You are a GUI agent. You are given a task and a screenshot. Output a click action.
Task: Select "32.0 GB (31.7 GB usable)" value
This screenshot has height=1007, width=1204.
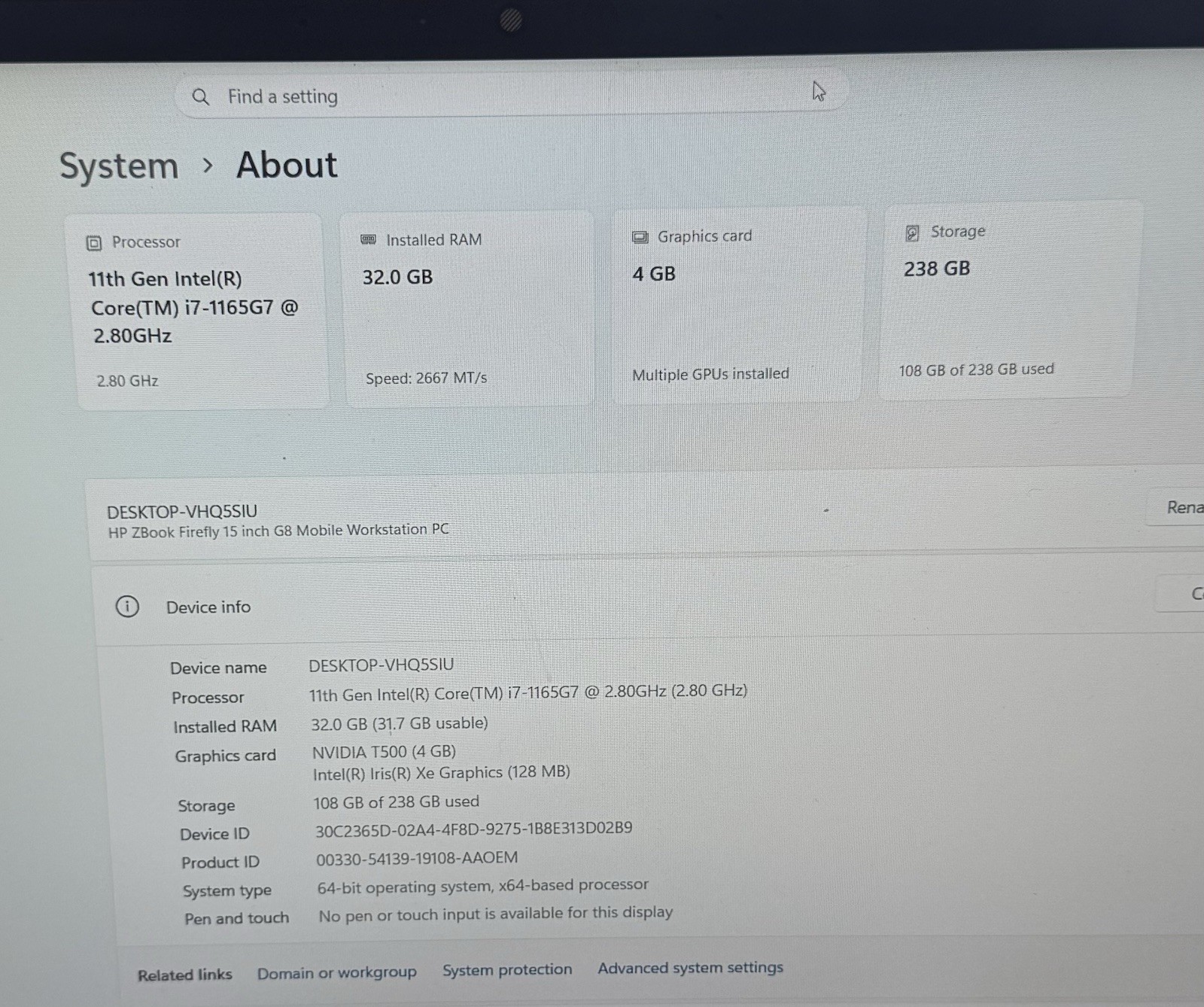point(400,724)
